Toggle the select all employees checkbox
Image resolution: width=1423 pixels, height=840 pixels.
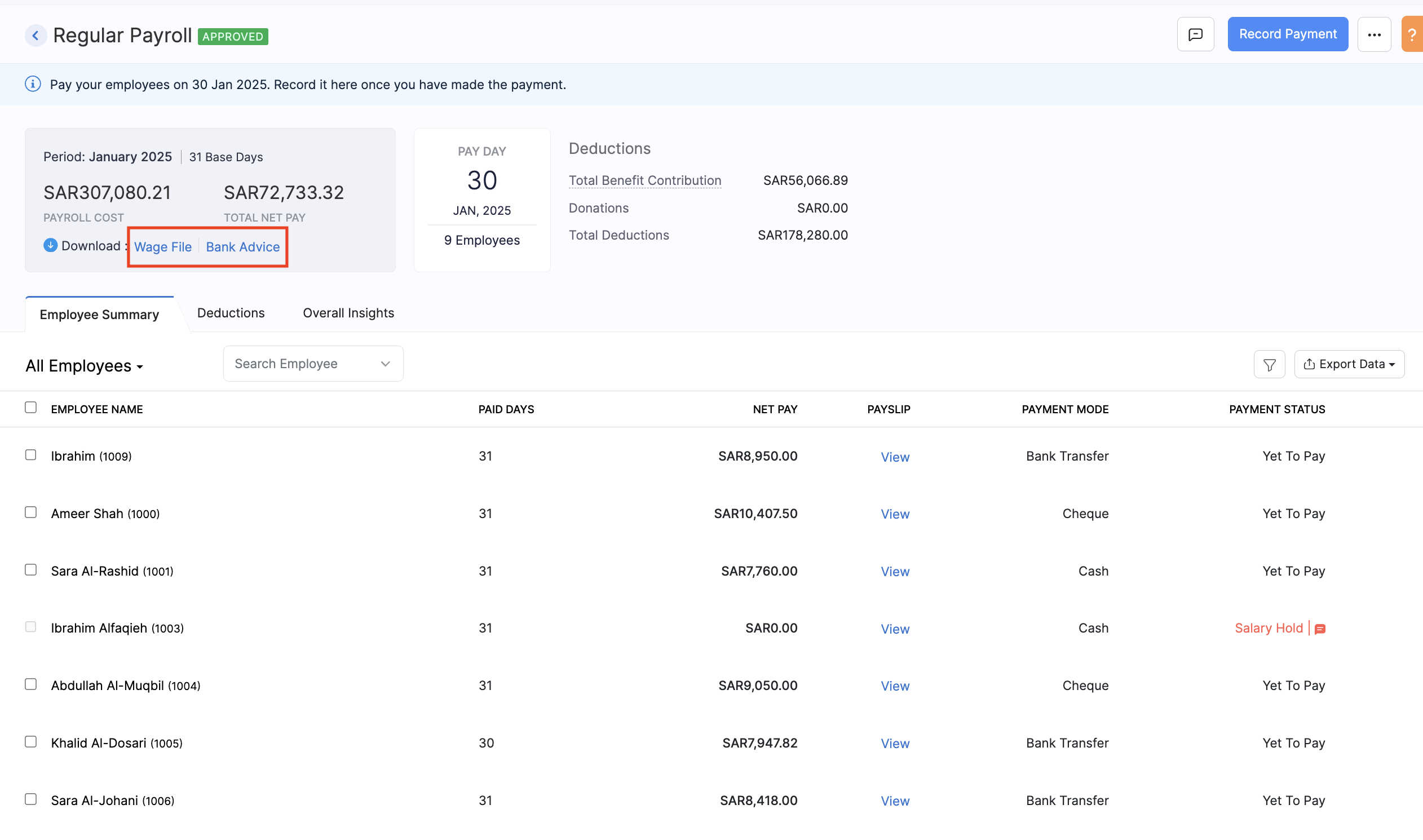tap(30, 407)
